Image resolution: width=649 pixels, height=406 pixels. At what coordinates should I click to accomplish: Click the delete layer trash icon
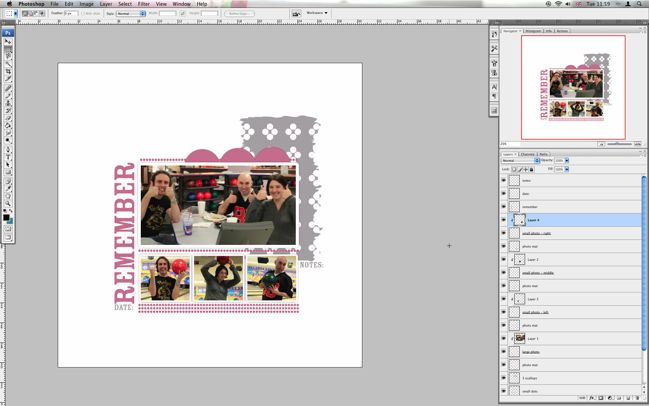point(637,398)
